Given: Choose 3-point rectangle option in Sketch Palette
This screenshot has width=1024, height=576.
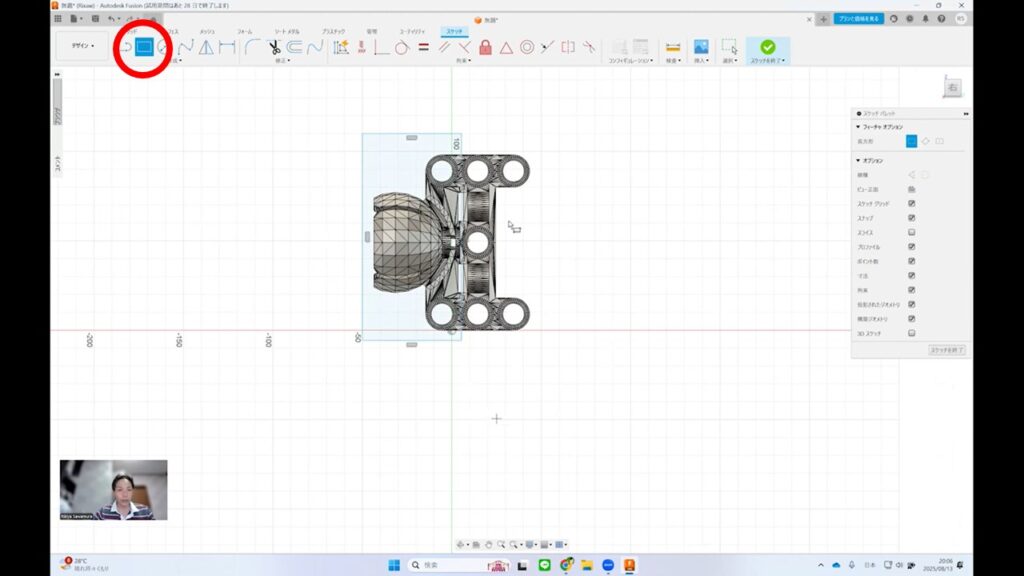Looking at the screenshot, I should 925,141.
